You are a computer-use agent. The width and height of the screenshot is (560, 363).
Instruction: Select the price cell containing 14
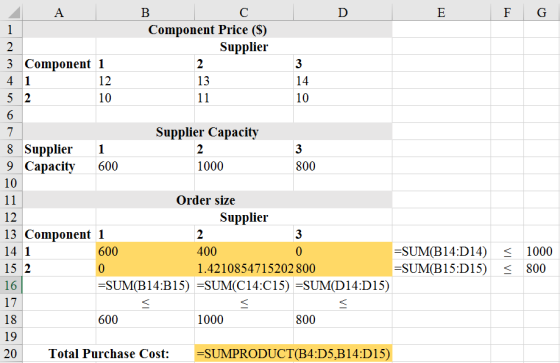(343, 81)
